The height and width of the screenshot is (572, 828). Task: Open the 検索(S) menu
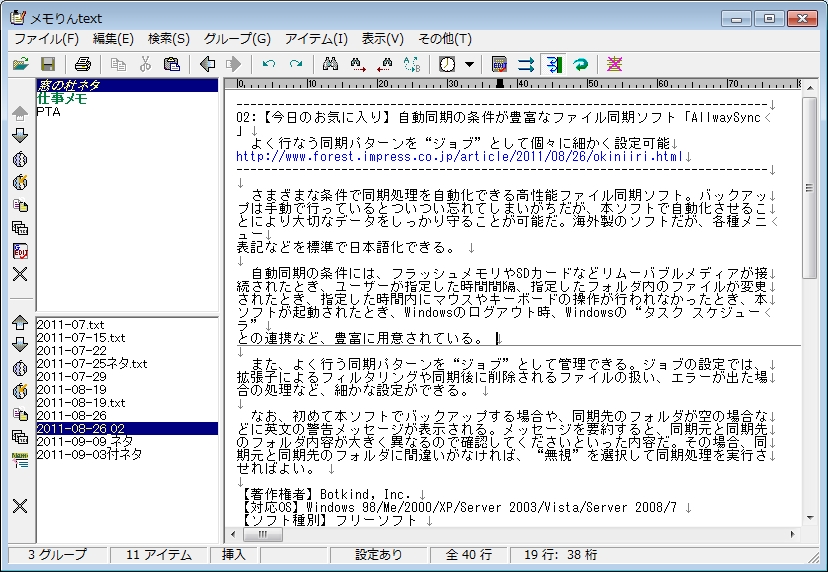point(168,39)
